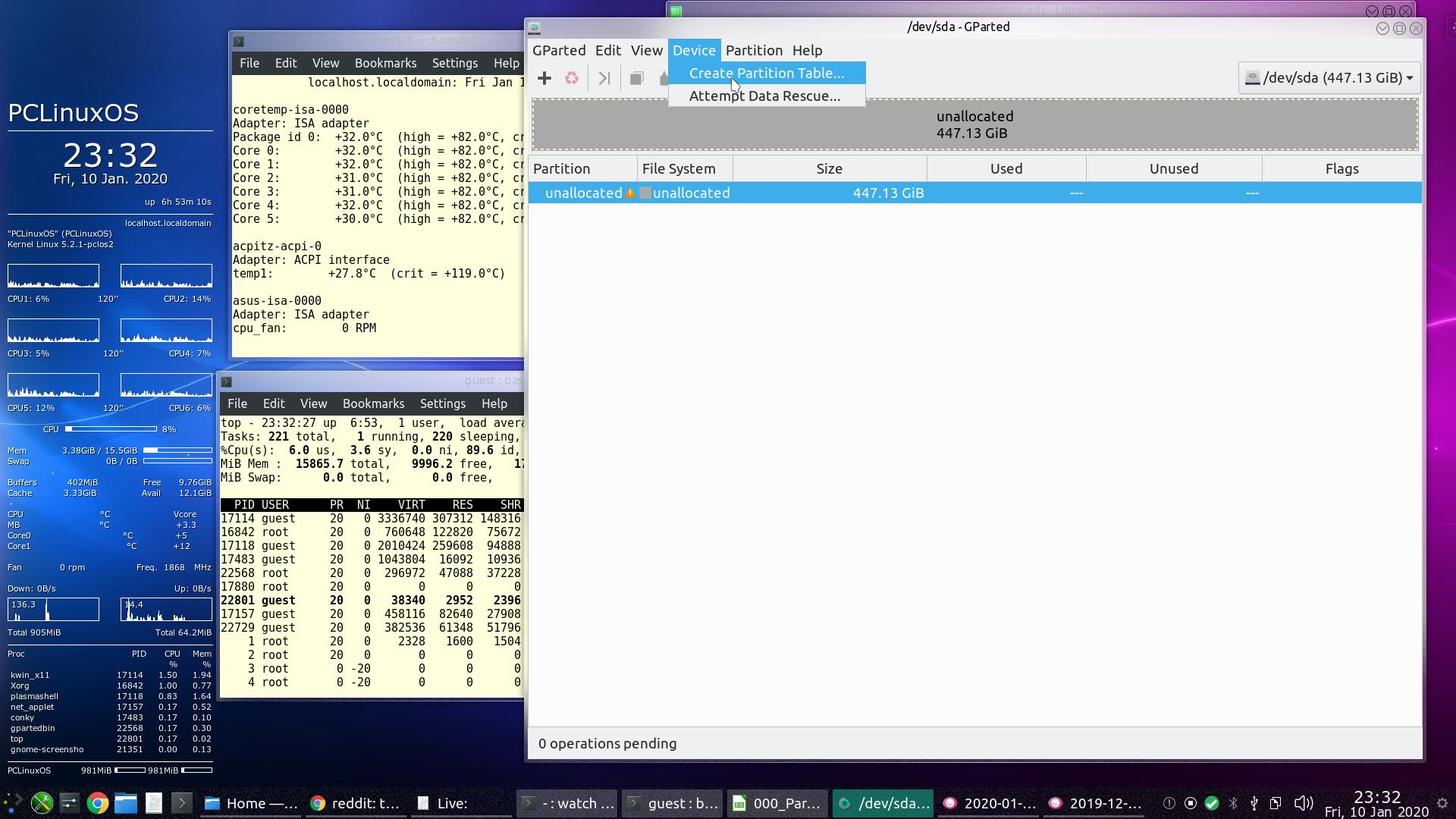
Task: Click the Bluetooth icon in system tray
Action: click(1233, 803)
